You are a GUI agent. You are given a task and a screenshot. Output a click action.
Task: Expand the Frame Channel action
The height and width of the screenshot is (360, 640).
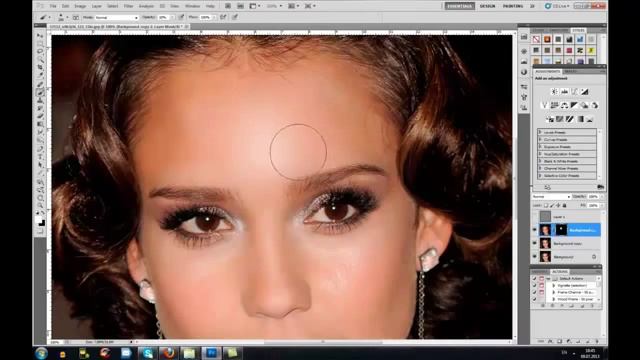coord(554,292)
